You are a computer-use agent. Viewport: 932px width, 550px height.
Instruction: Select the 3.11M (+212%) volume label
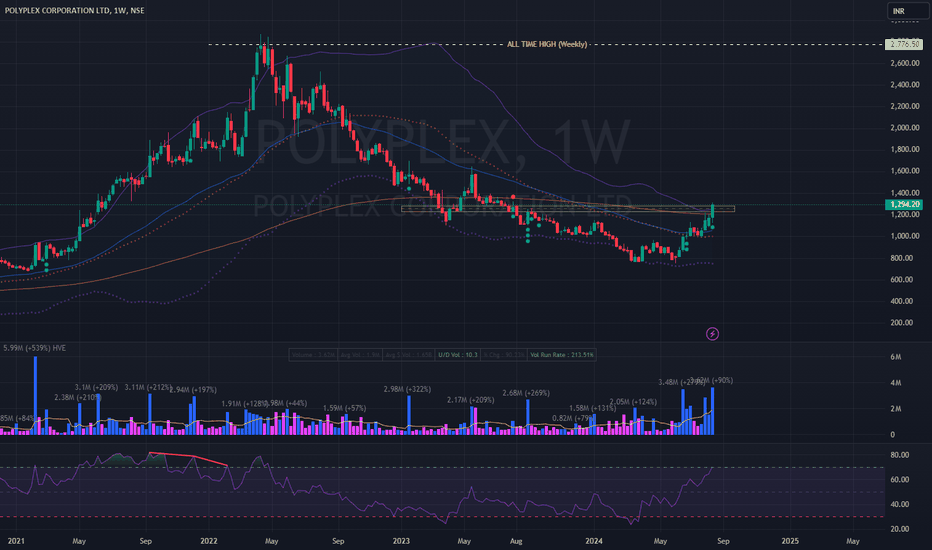point(148,387)
